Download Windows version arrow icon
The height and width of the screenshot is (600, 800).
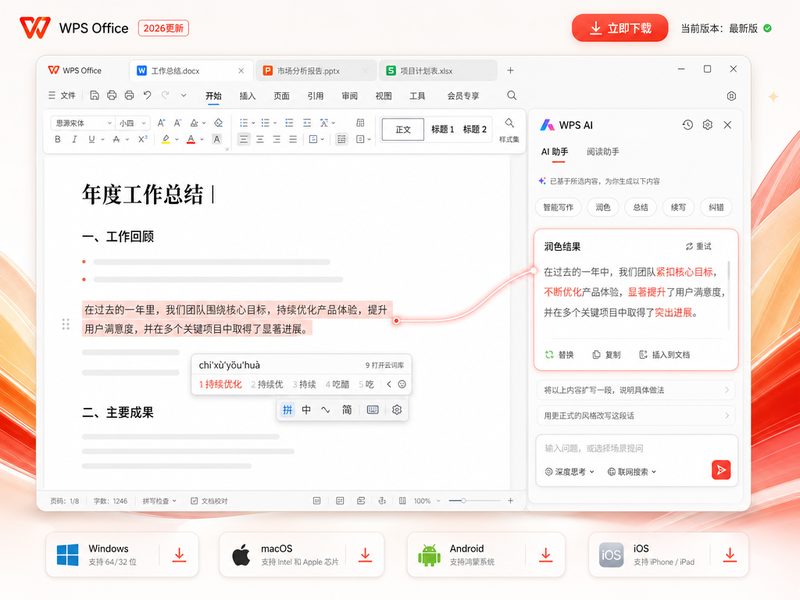[x=179, y=555]
